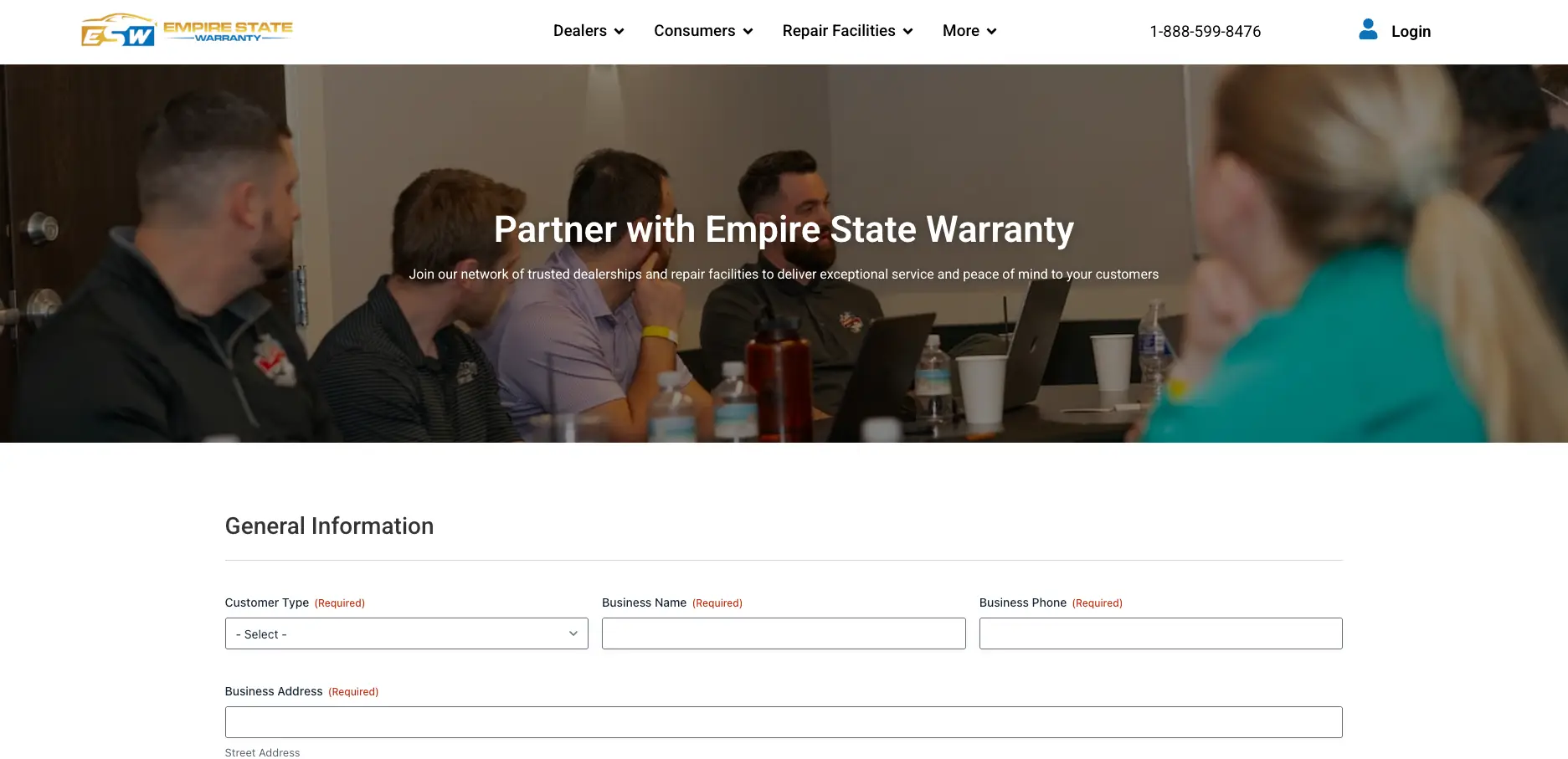1568x759 pixels.
Task: Open the Customer Type dropdown
Action: pos(406,633)
